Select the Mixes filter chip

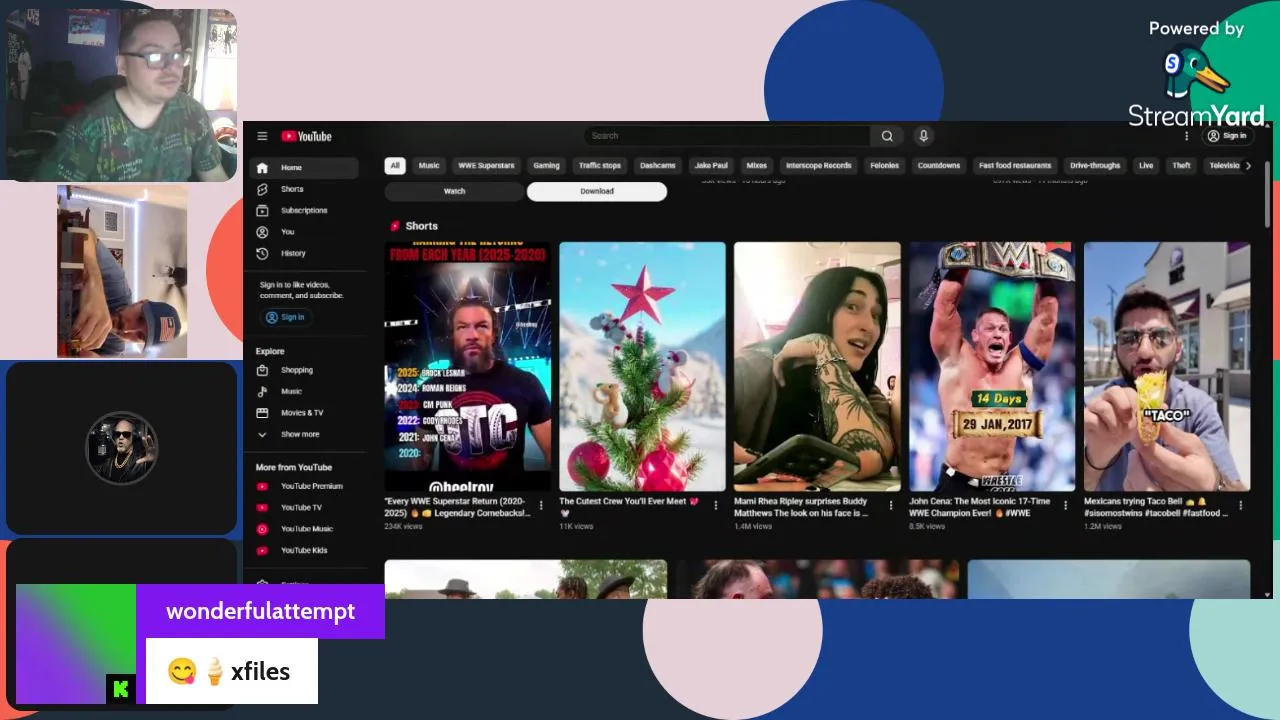757,166
